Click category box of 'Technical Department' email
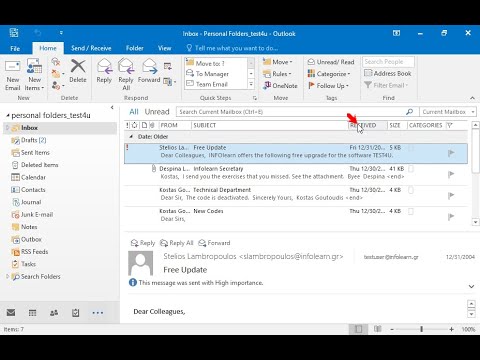The image size is (480, 360). (411, 190)
